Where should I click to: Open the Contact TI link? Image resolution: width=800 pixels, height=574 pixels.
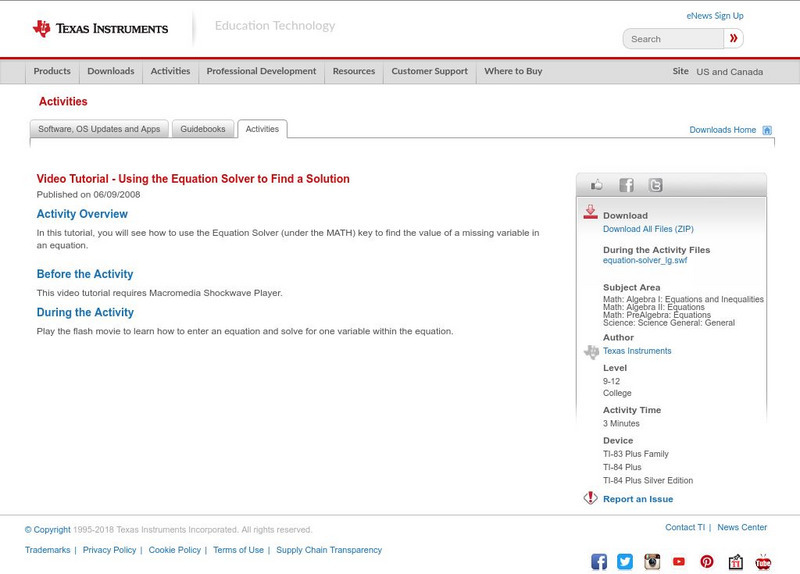point(685,528)
